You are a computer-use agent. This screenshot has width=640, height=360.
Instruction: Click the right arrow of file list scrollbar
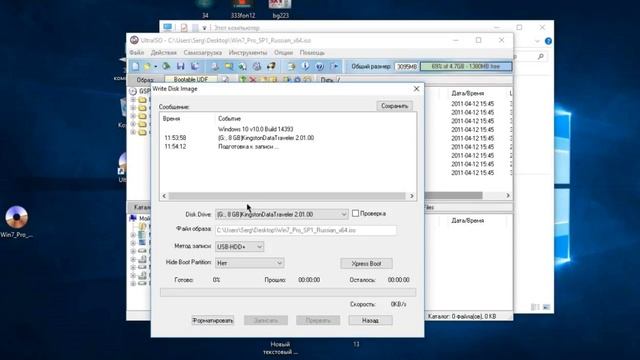click(508, 196)
